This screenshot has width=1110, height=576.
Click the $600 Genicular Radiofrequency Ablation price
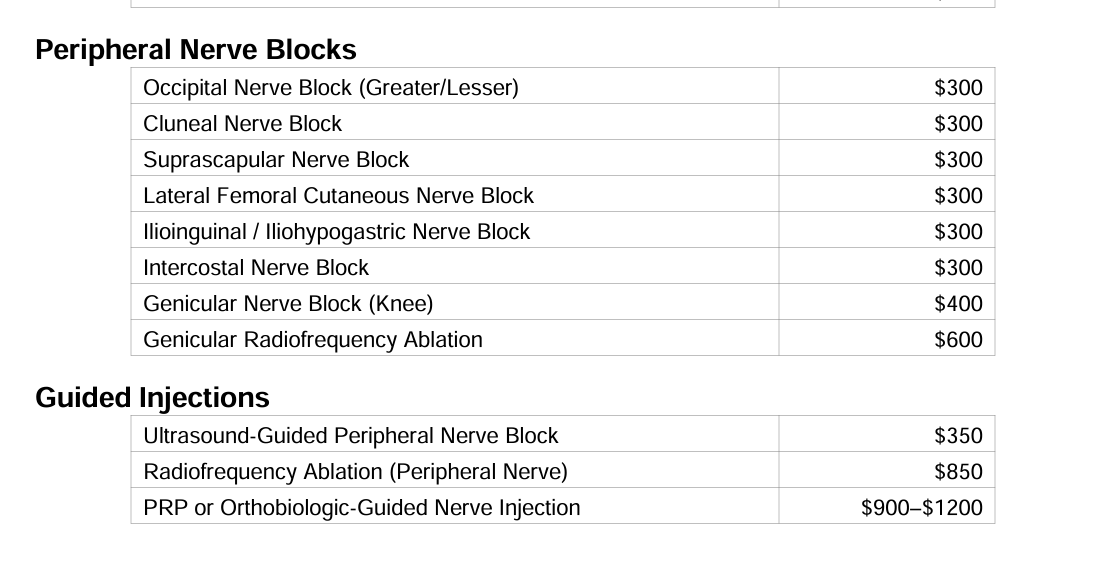click(958, 340)
